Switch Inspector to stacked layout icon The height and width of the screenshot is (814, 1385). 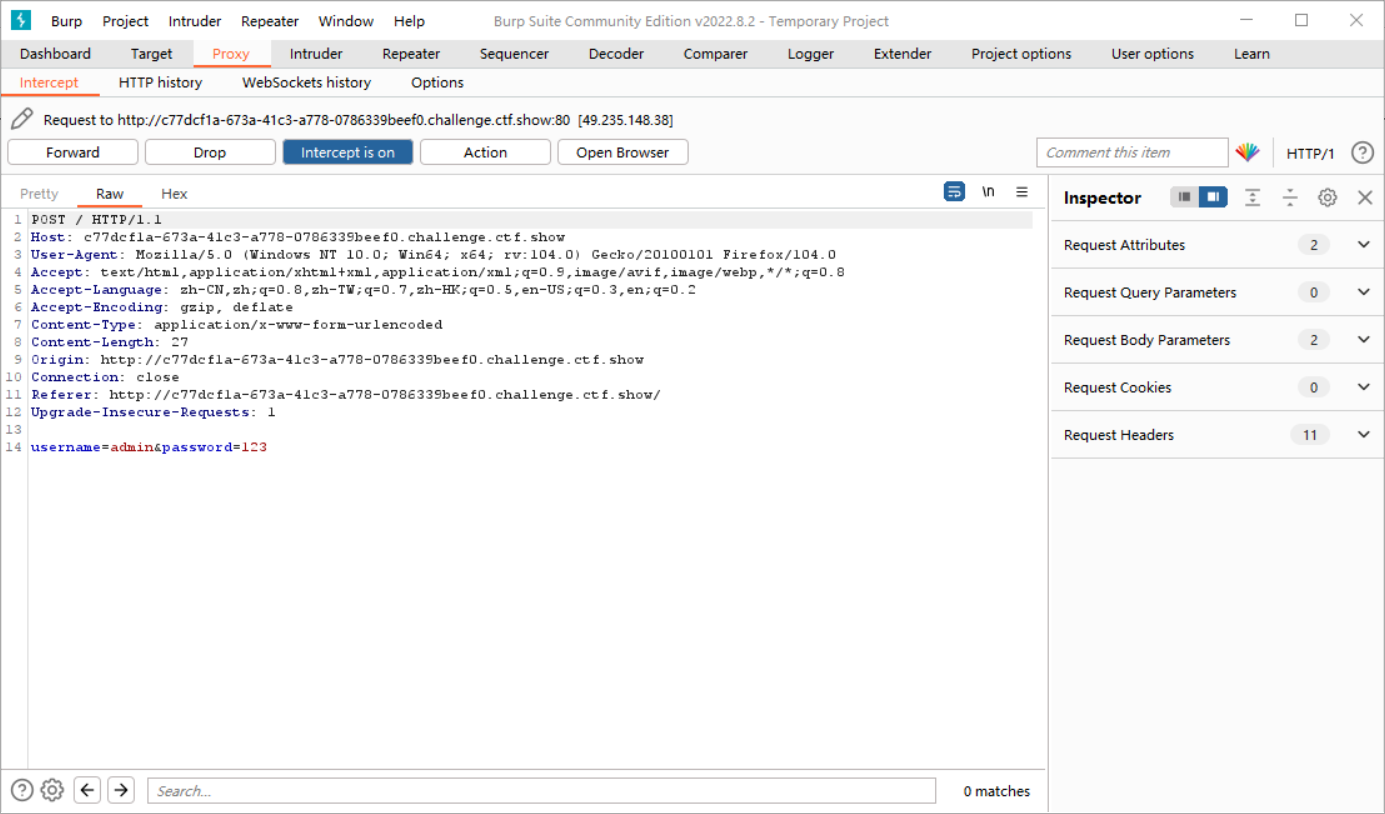point(1185,198)
